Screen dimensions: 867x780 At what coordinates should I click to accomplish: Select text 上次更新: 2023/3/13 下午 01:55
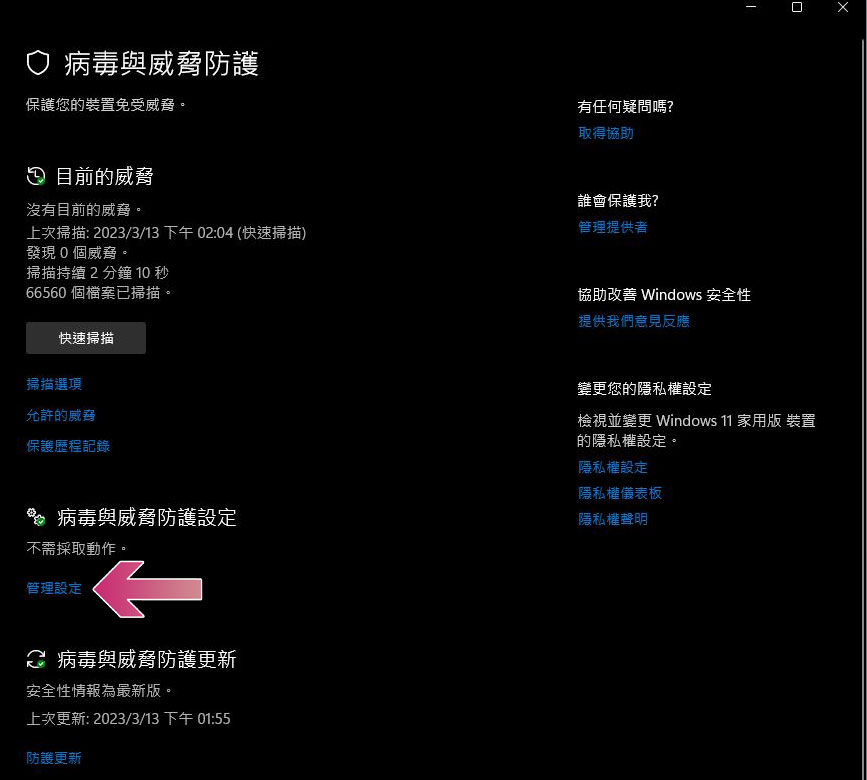tap(128, 719)
